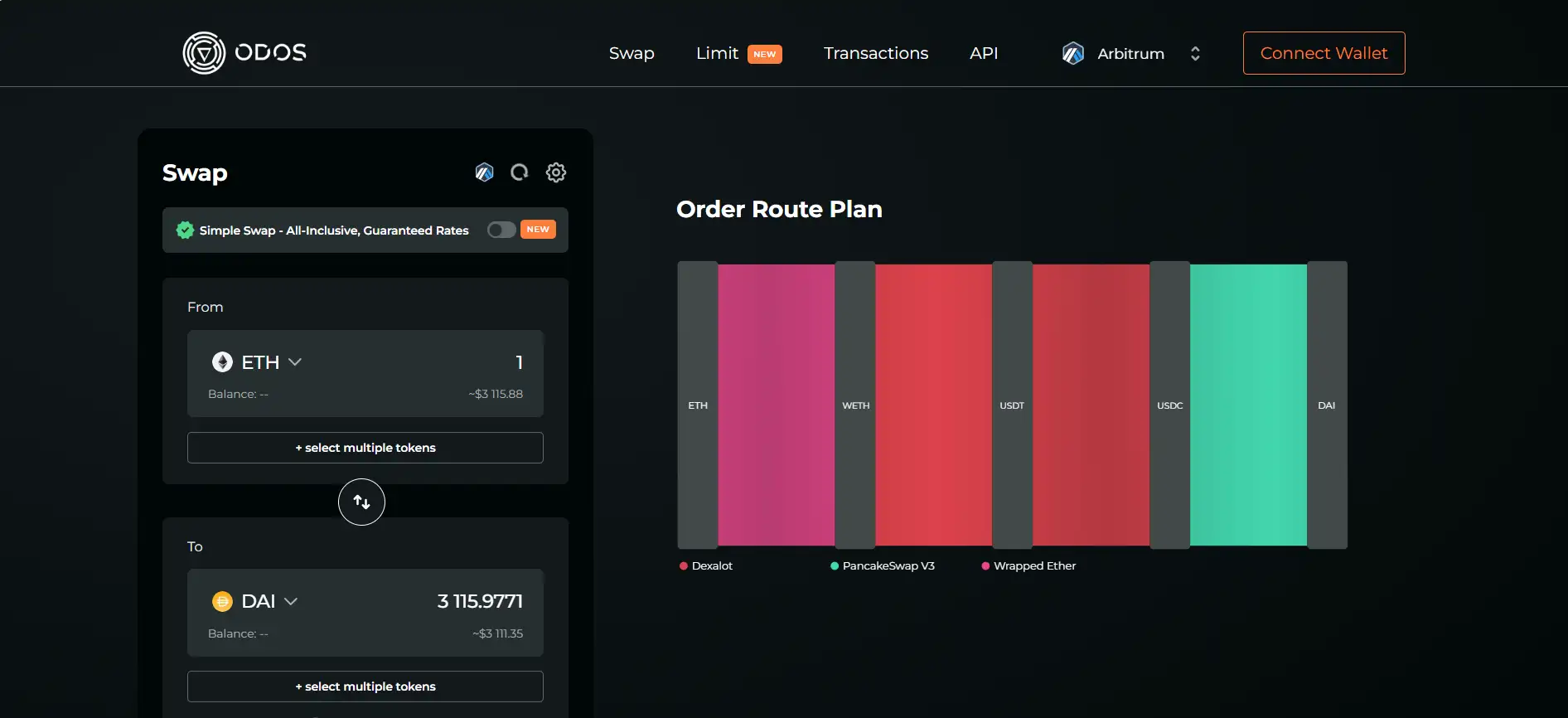Click the ODOS logo icon
This screenshot has height=718, width=1568.
204,53
